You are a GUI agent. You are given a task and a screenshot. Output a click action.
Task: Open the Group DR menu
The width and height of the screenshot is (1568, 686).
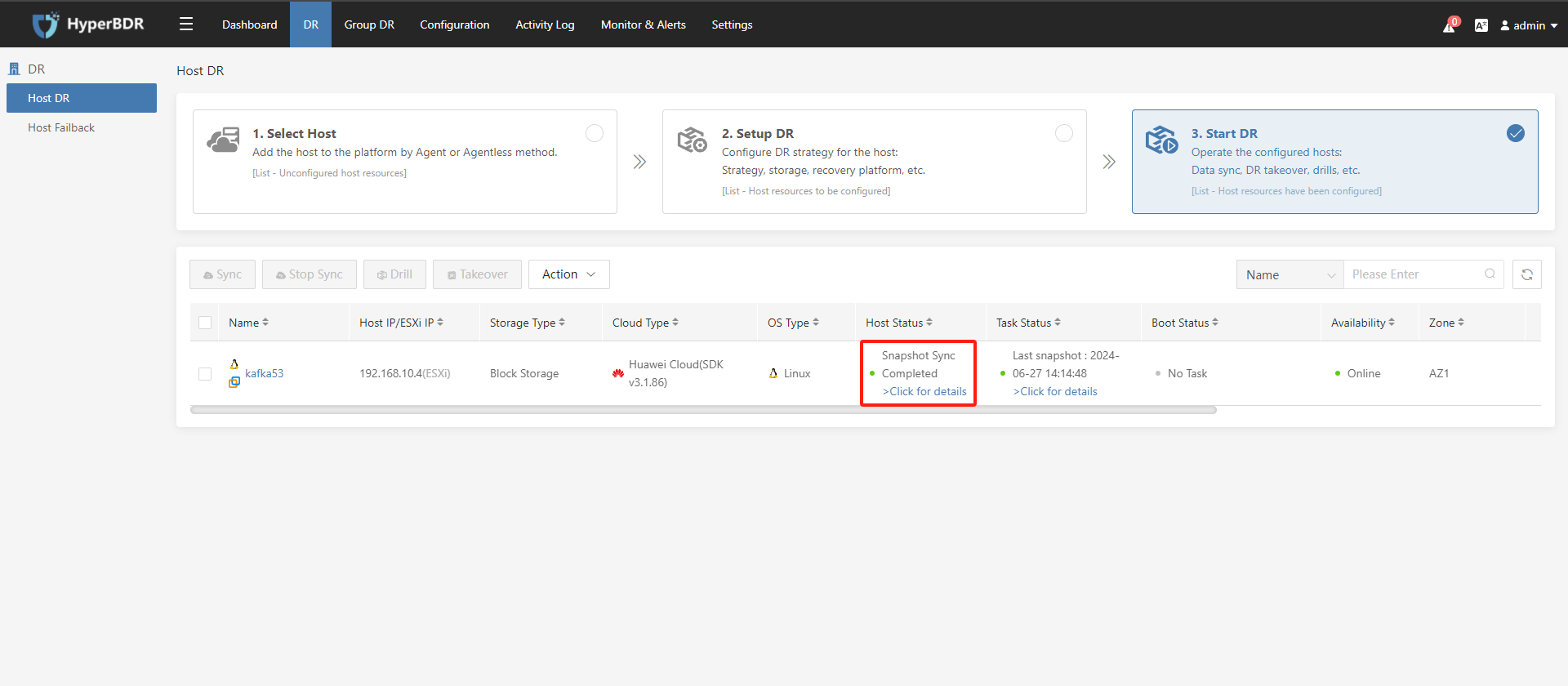pyautogui.click(x=369, y=24)
